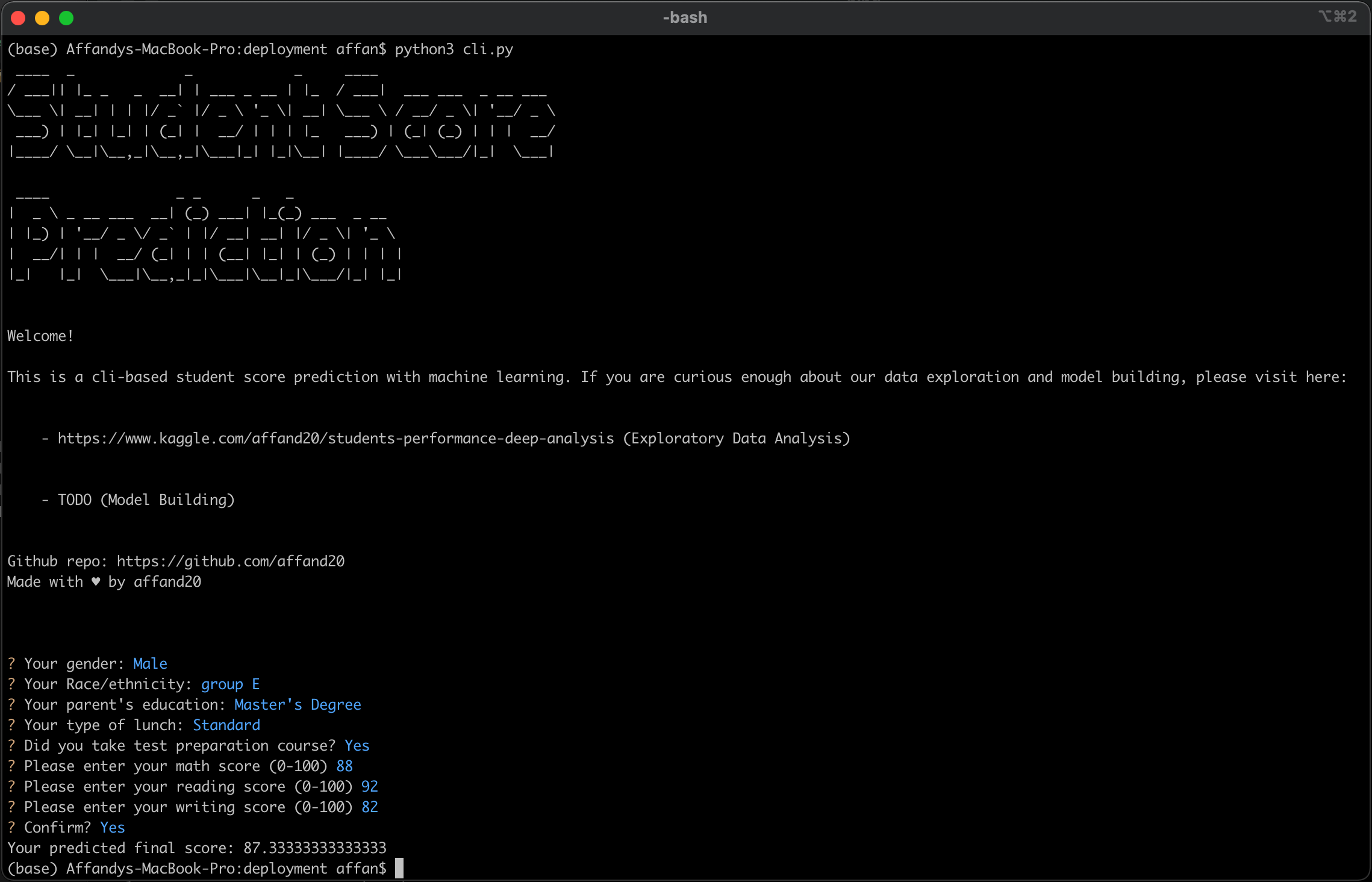
Task: Click the 'group E' ethnicity answer
Action: click(230, 684)
